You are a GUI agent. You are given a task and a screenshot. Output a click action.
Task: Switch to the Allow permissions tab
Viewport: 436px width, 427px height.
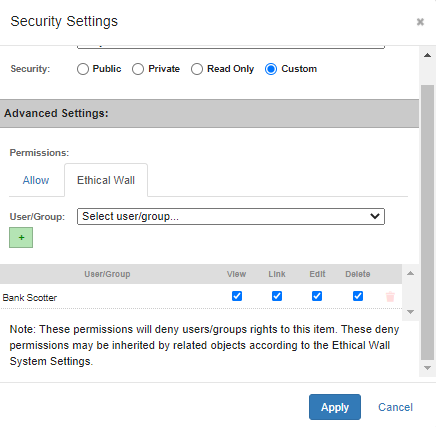[36, 180]
